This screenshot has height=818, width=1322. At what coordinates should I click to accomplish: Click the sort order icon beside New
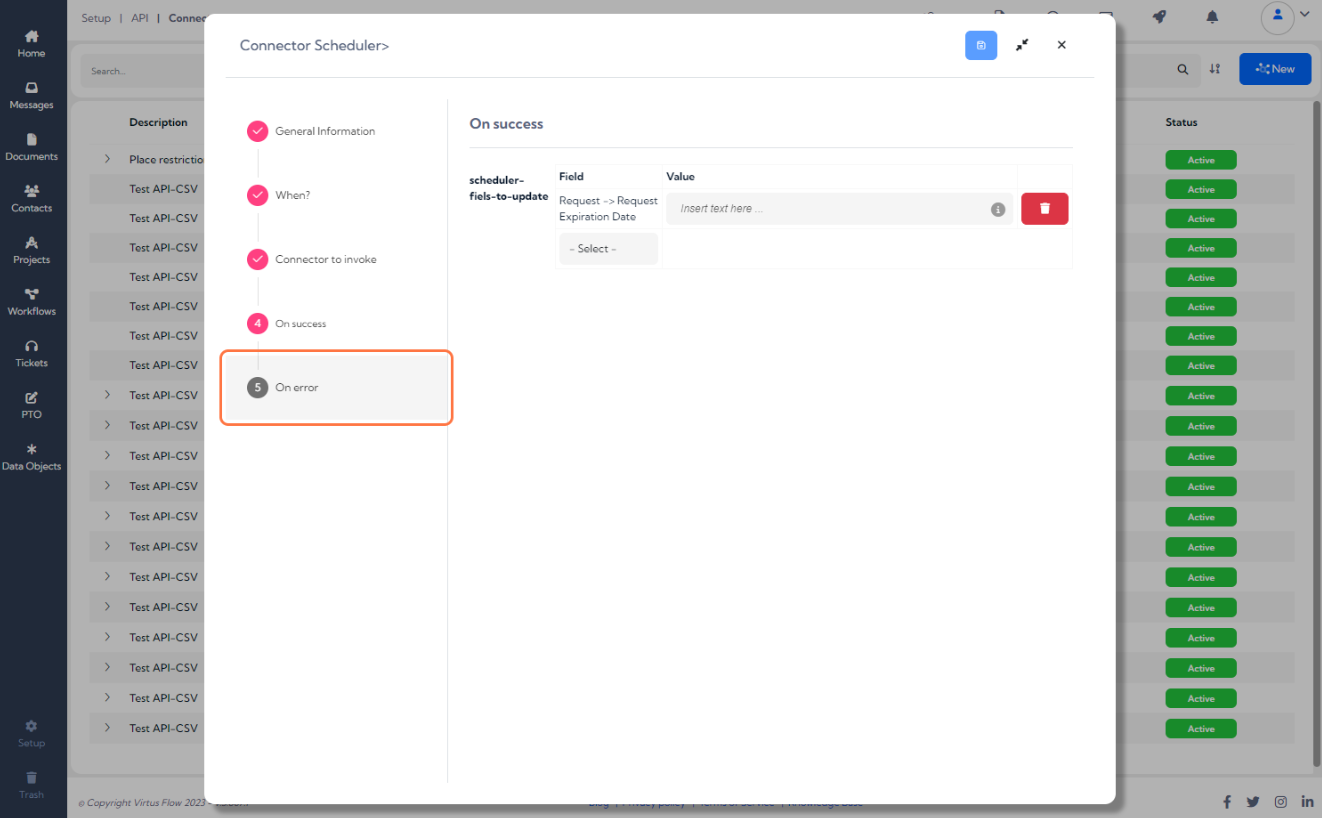[x=1215, y=69]
